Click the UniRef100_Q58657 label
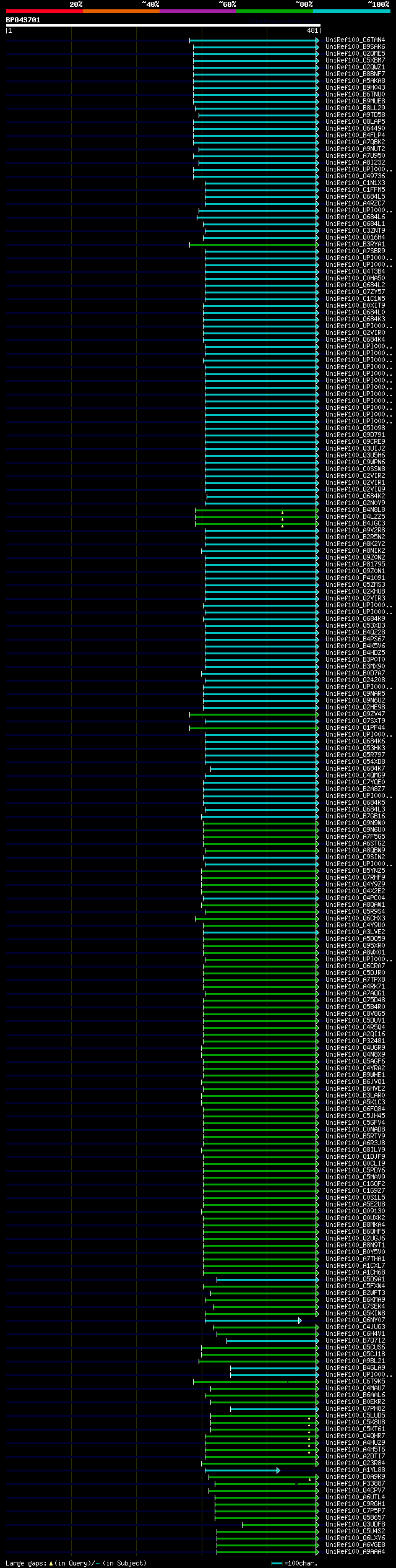 click(x=355, y=1518)
